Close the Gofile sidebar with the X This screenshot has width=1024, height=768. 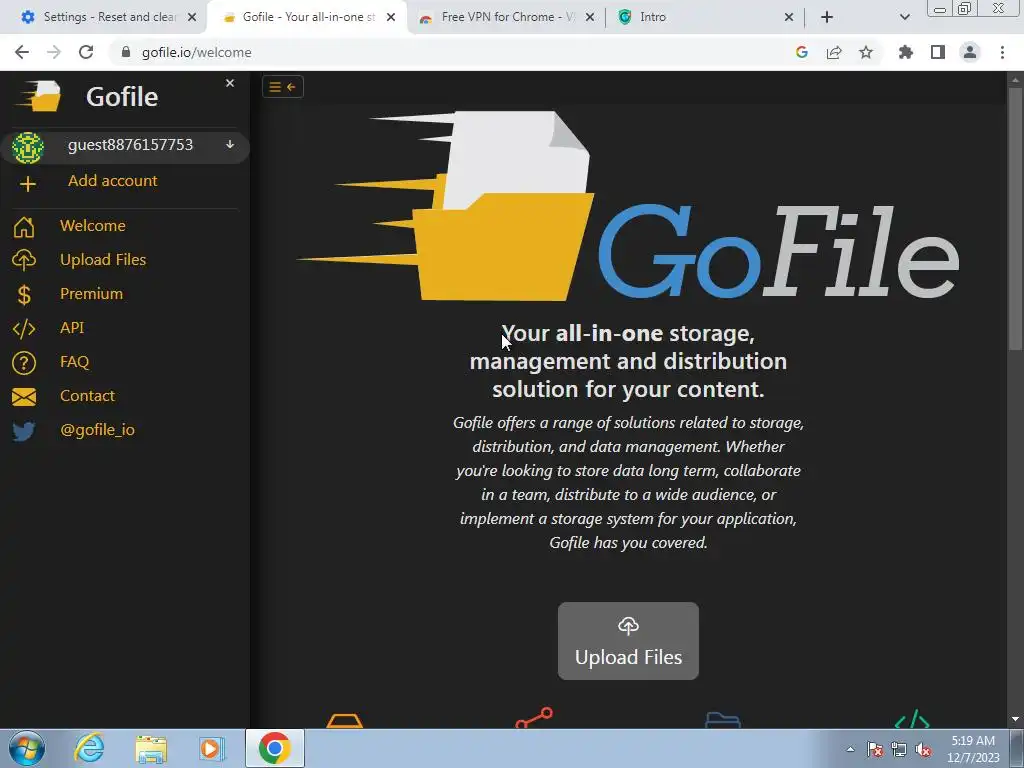click(230, 83)
